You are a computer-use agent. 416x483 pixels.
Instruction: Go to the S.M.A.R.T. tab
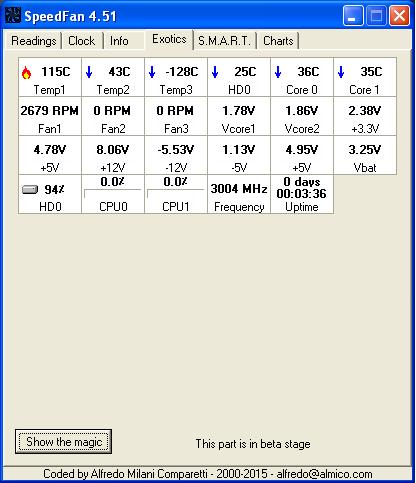[x=224, y=41]
